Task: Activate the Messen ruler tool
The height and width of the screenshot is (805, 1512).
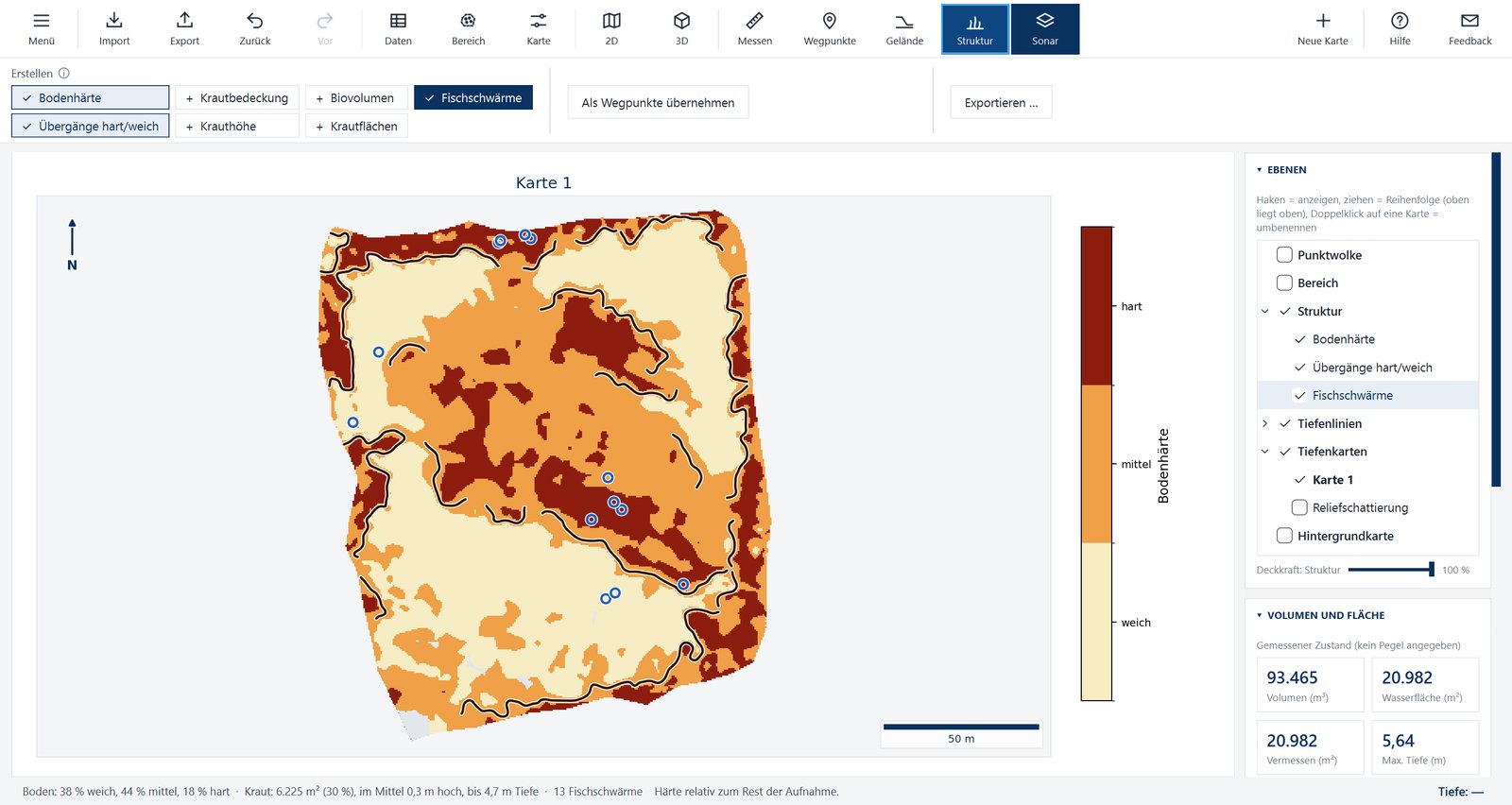Action: pos(754,21)
